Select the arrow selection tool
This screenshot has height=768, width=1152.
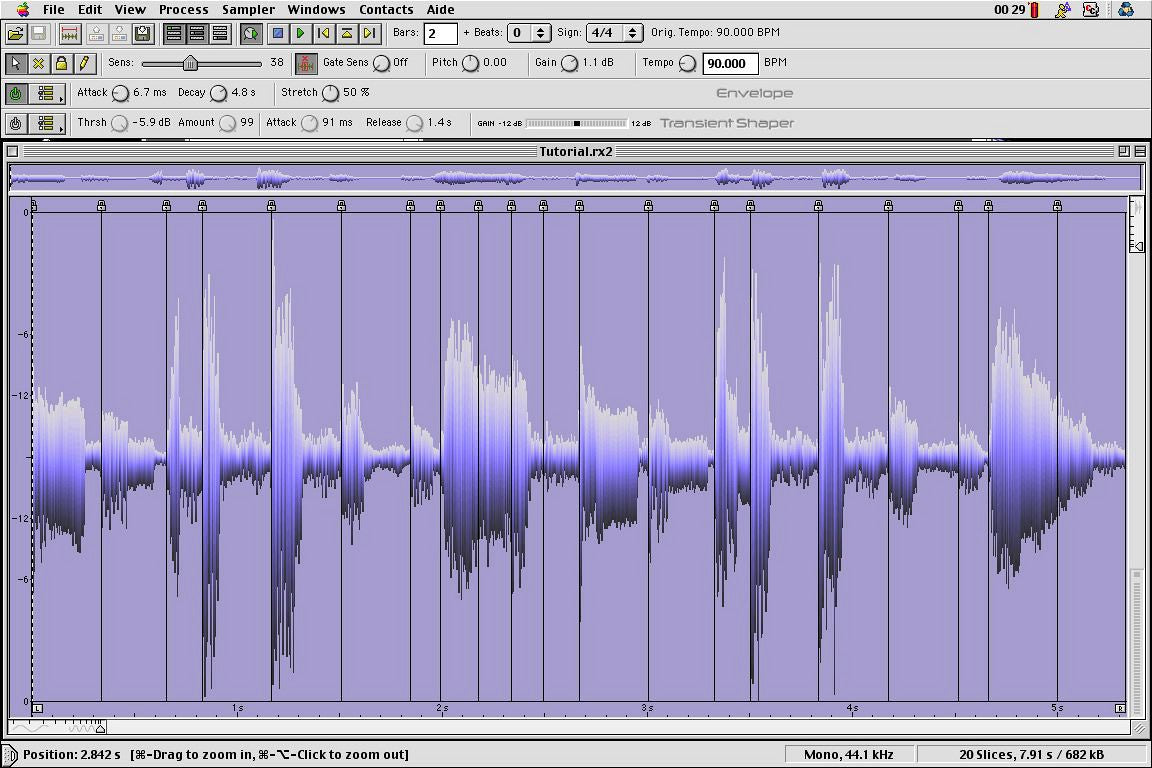tap(16, 62)
